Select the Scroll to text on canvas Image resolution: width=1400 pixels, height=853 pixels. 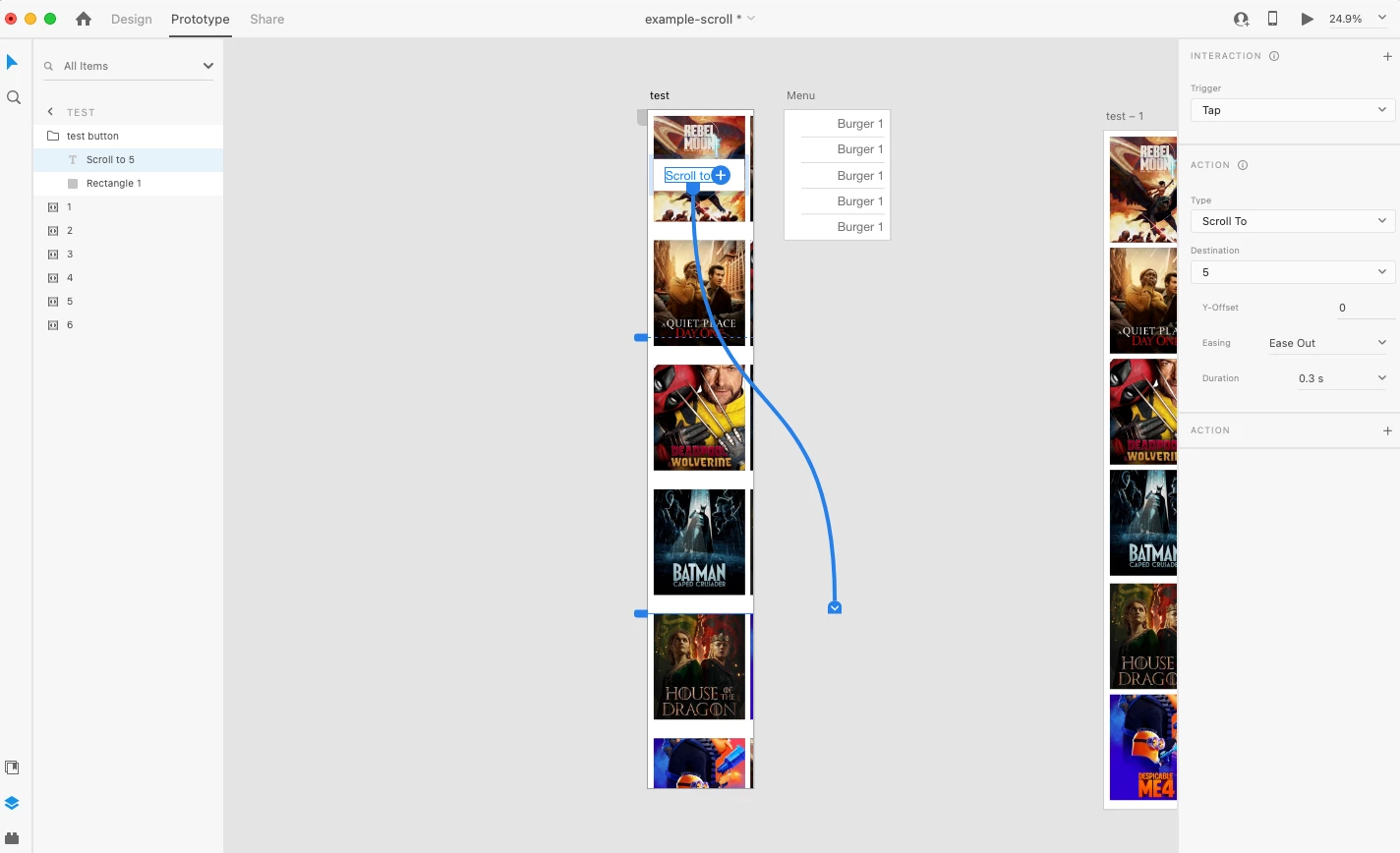pos(688,176)
